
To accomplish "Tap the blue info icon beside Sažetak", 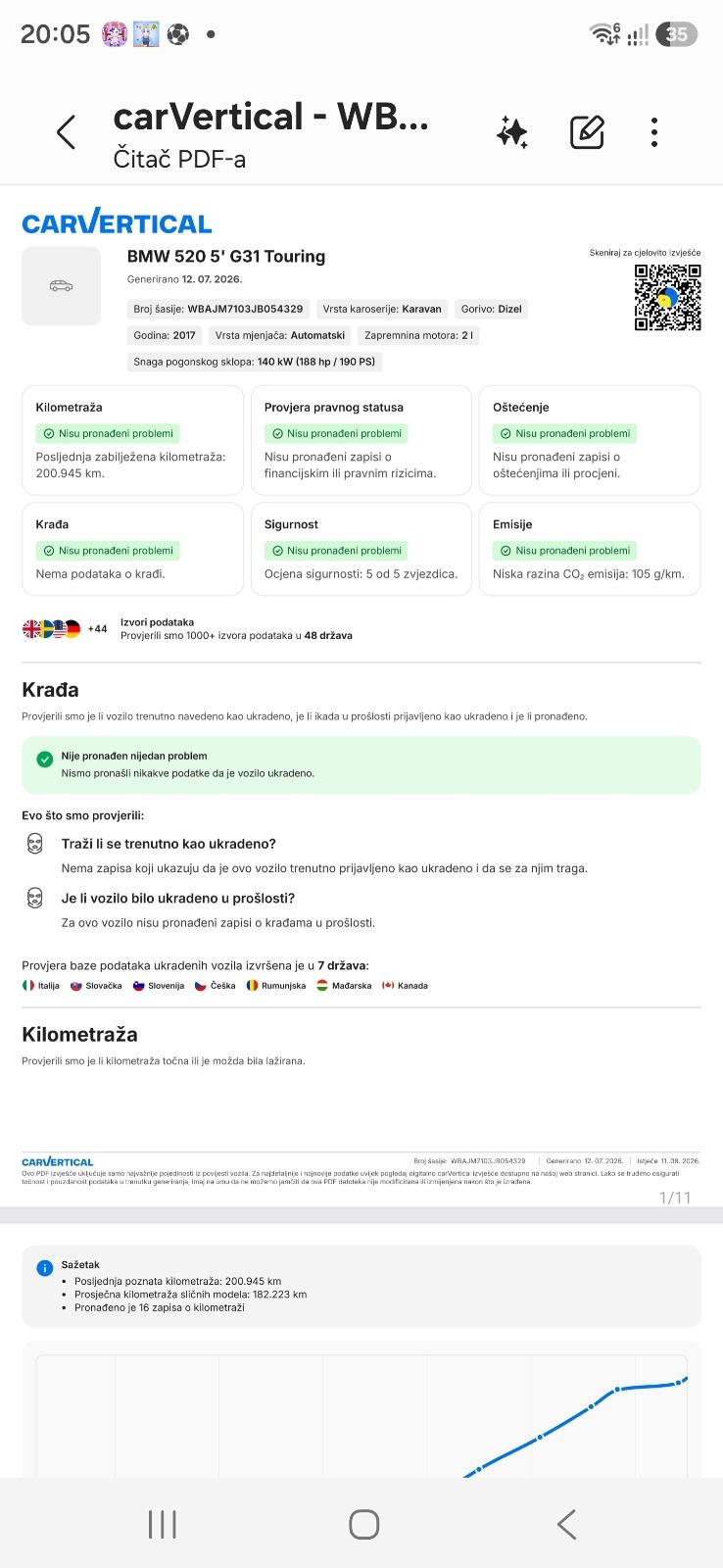I will (x=44, y=1267).
